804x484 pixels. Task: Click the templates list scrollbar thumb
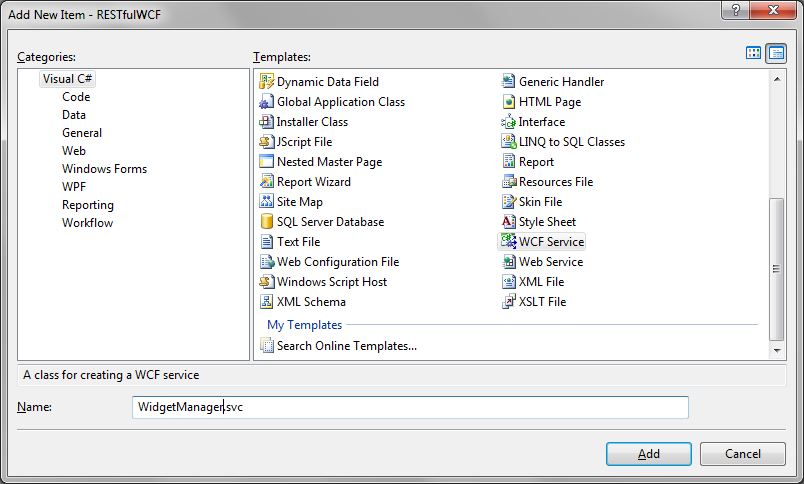[x=777, y=269]
